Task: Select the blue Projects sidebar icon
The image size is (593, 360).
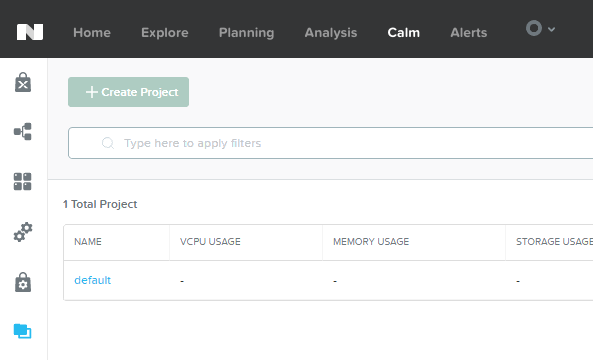Action: (x=23, y=332)
